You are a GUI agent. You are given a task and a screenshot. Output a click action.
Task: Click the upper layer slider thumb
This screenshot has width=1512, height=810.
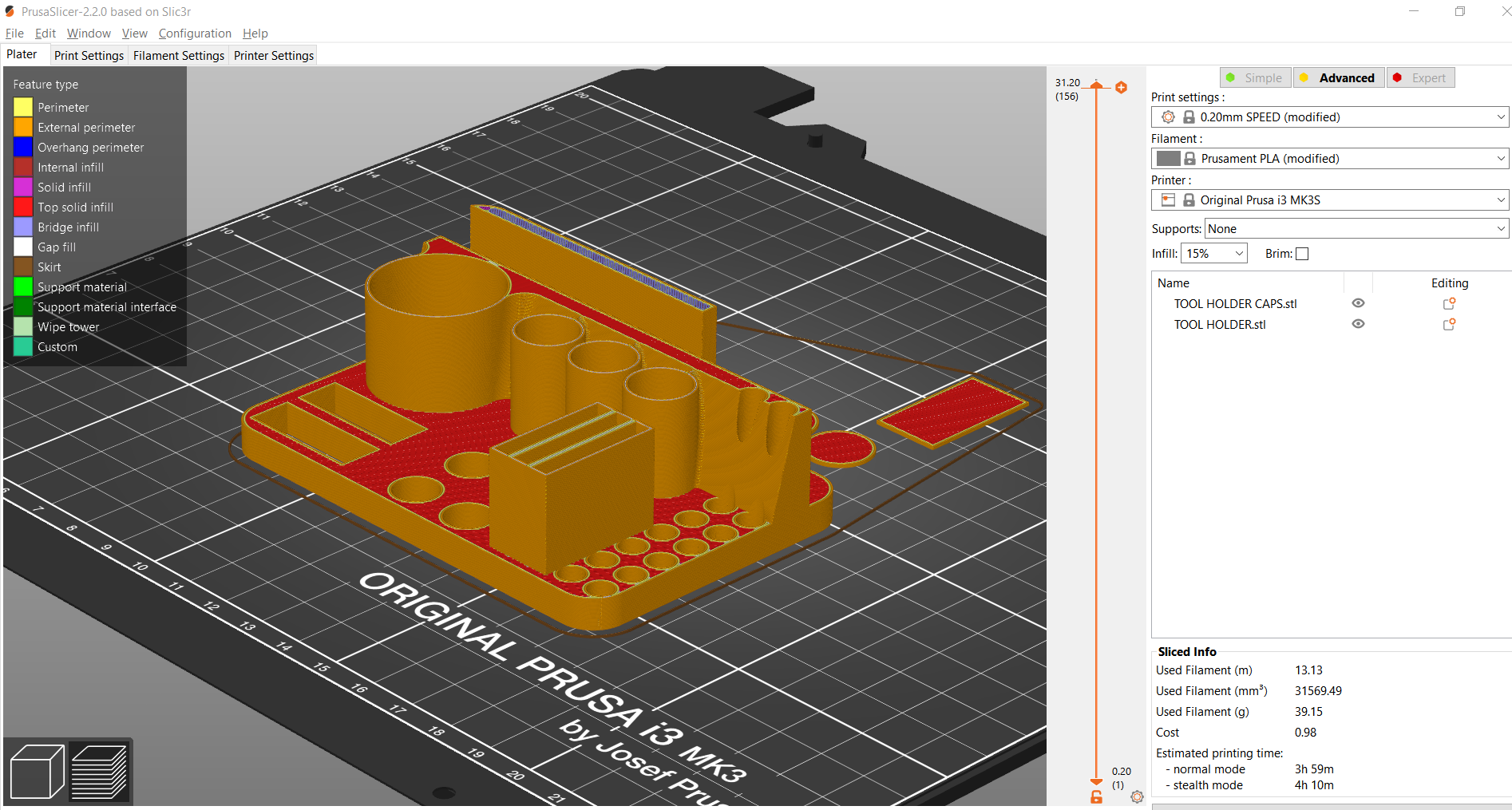pyautogui.click(x=1096, y=86)
